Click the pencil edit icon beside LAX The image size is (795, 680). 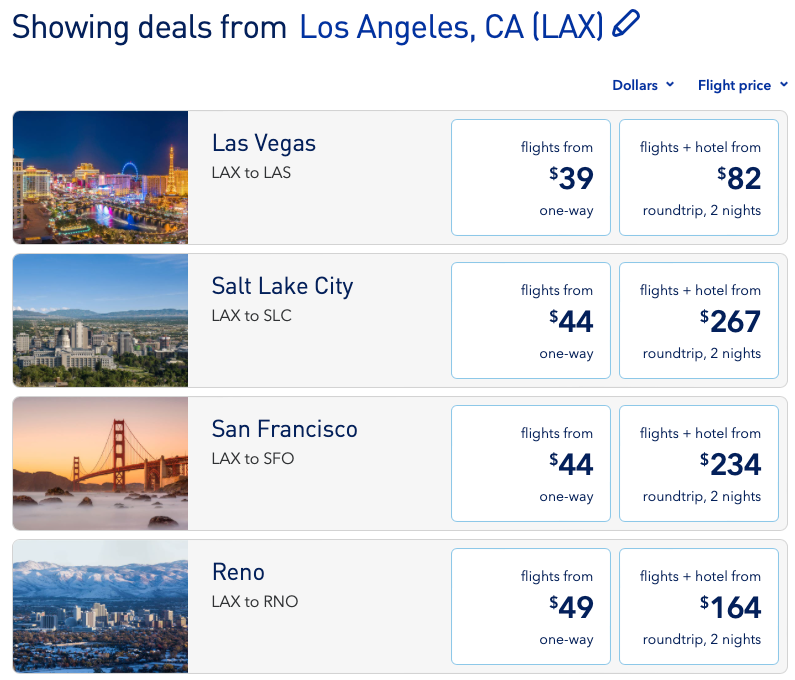(x=626, y=24)
